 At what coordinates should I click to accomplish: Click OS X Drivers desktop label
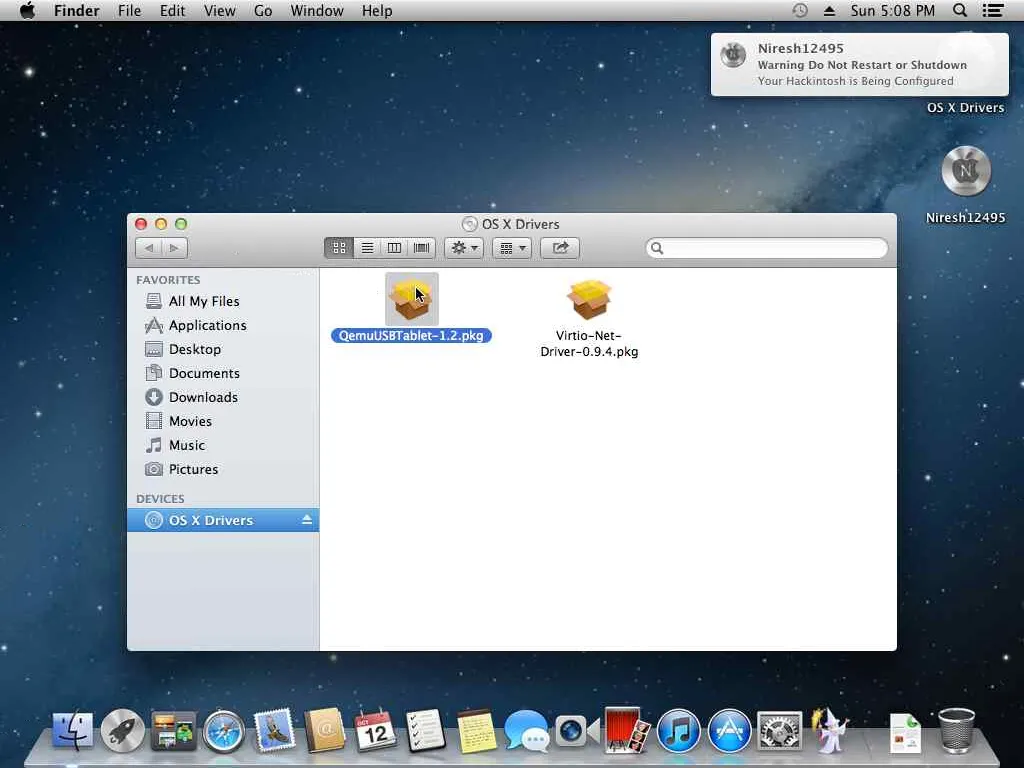tap(965, 108)
